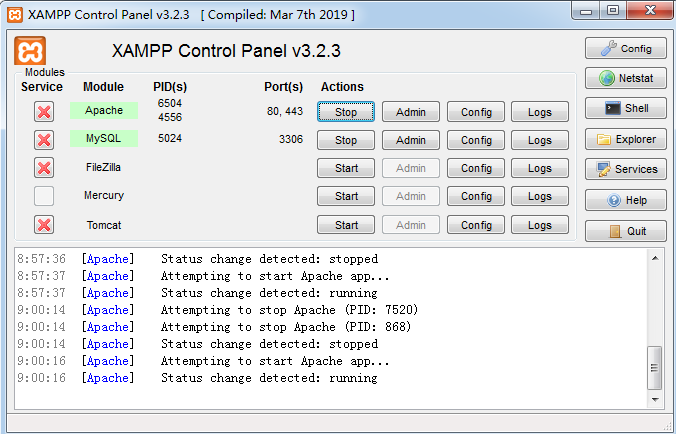Click Apache PID 4556 value
Image resolution: width=676 pixels, height=434 pixels.
click(x=170, y=117)
